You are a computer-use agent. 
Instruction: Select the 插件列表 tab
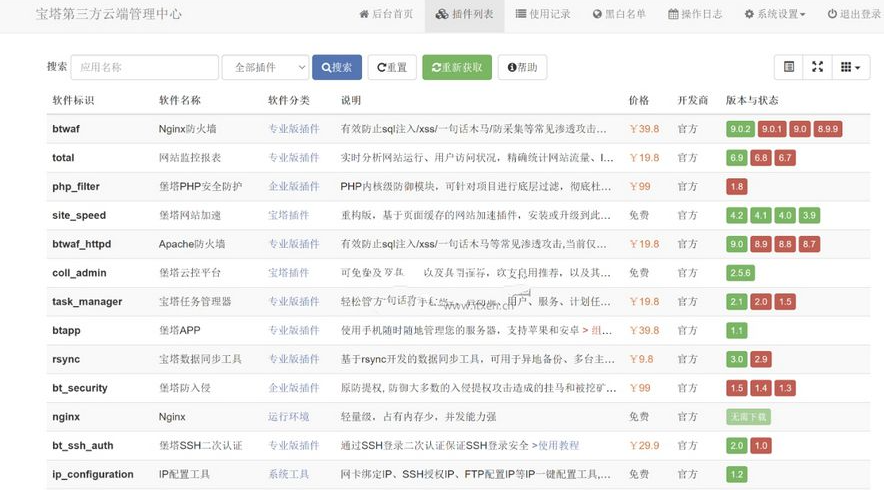465,14
